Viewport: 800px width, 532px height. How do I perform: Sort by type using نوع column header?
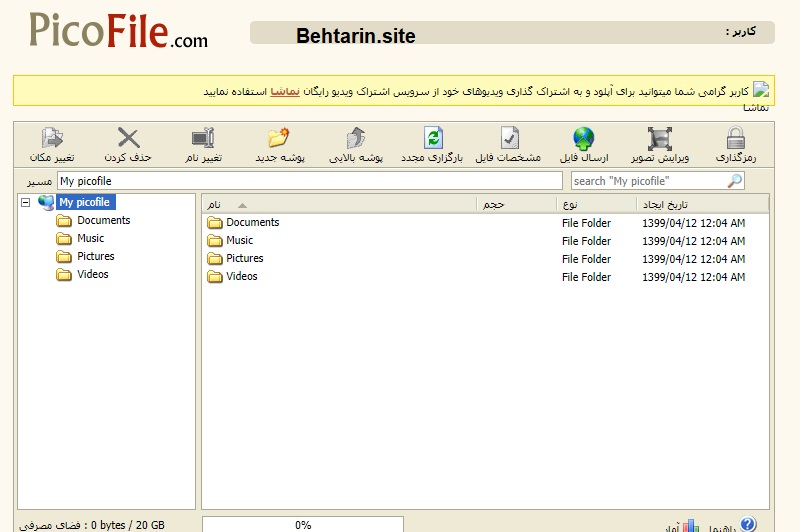pyautogui.click(x=596, y=205)
